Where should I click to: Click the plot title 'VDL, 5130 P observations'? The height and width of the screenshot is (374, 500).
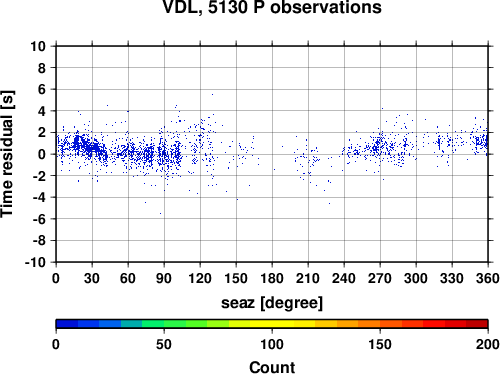(x=272, y=7)
